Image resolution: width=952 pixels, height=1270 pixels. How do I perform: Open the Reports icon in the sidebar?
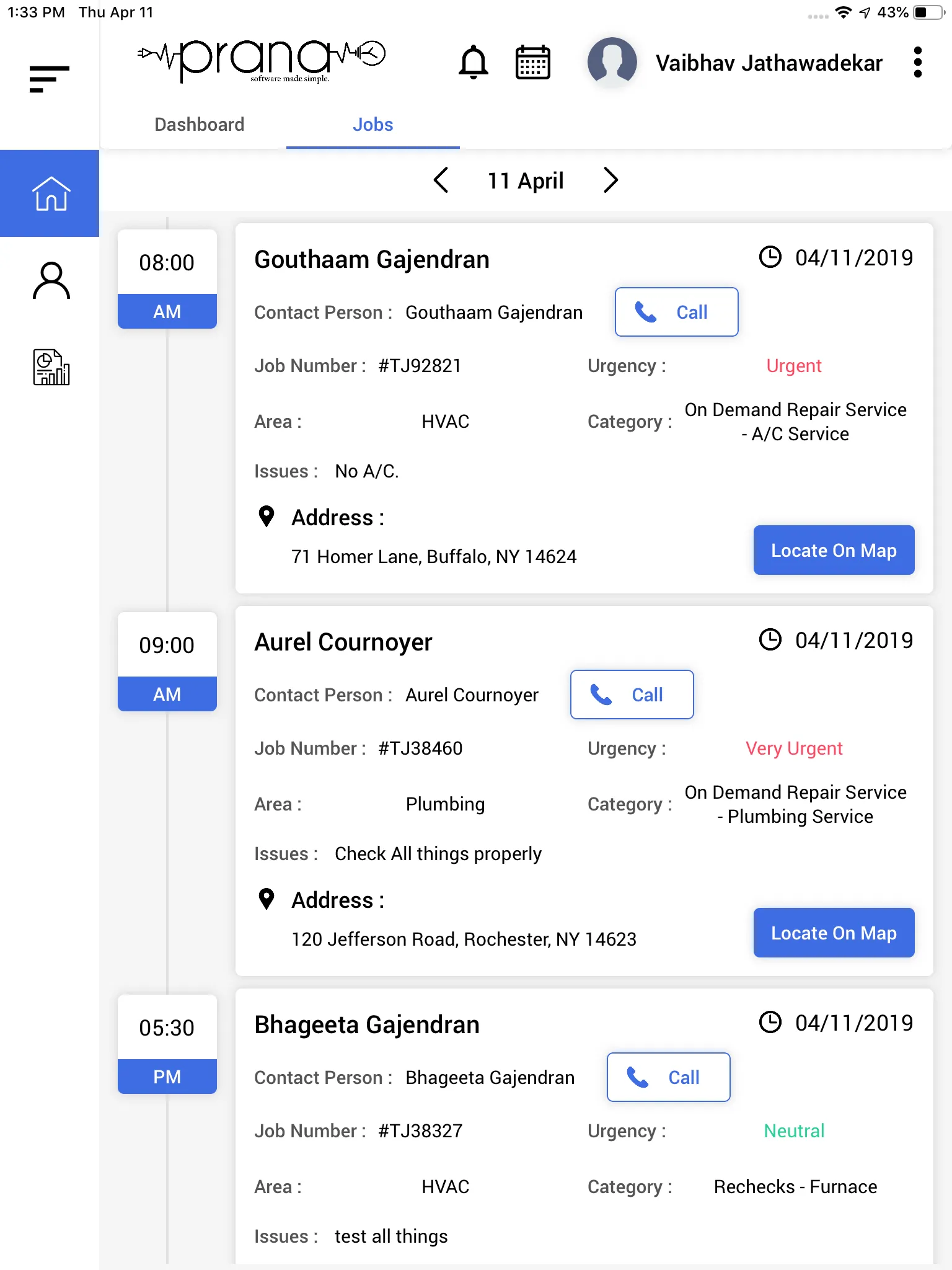[50, 368]
